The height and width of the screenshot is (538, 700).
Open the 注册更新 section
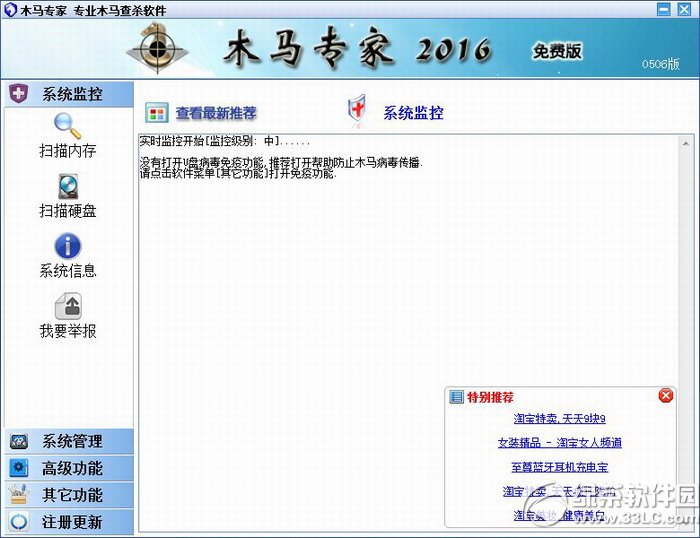(x=69, y=522)
